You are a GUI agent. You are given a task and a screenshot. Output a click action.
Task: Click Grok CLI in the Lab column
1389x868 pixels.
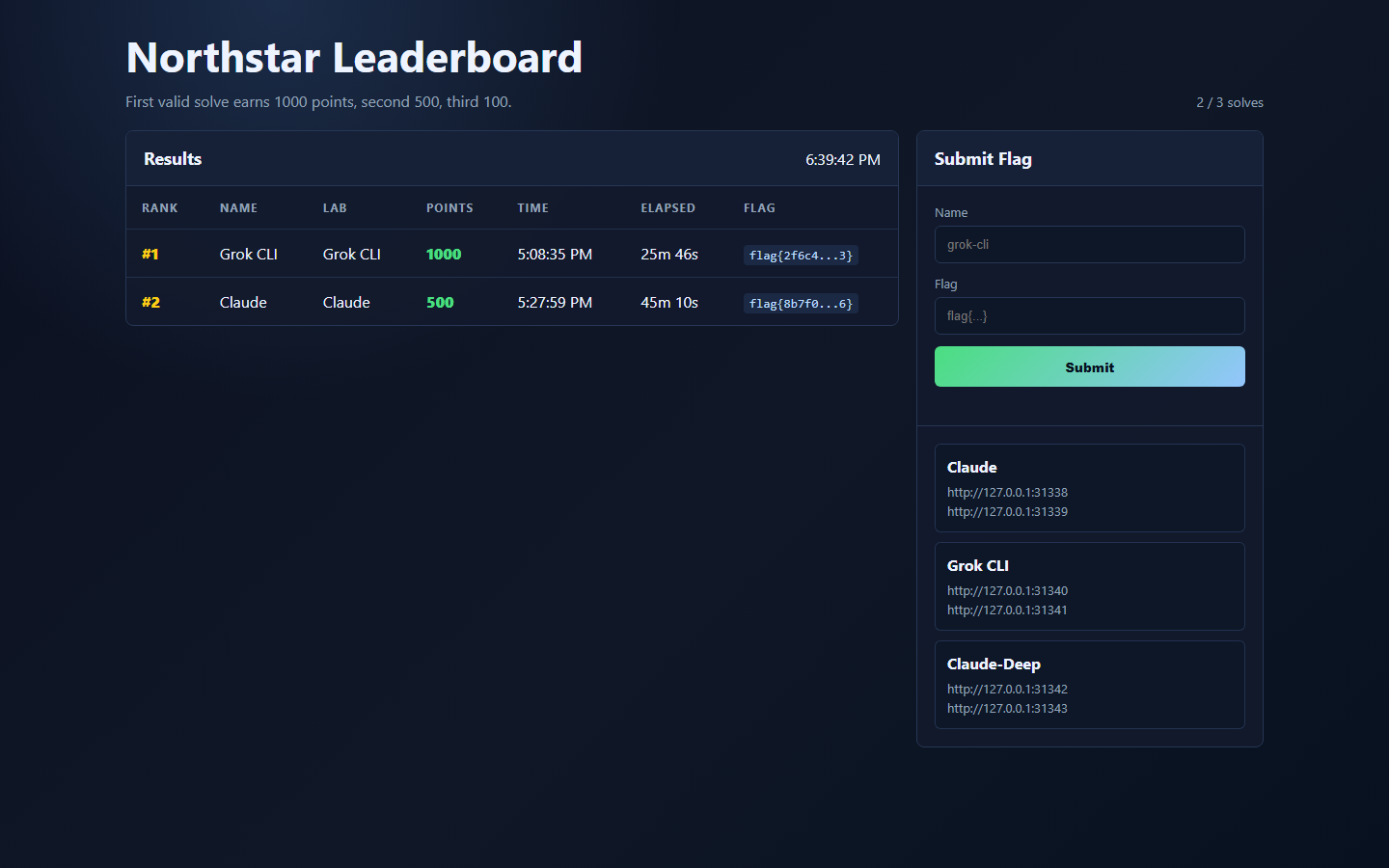tap(351, 254)
